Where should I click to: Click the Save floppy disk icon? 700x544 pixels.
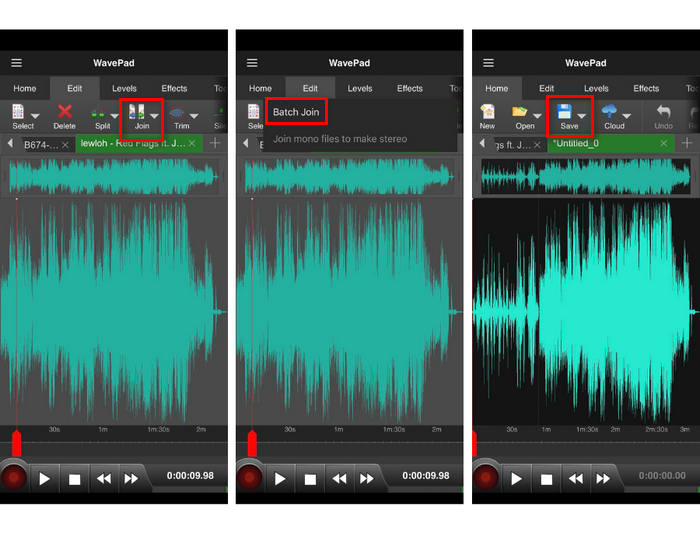point(564,112)
